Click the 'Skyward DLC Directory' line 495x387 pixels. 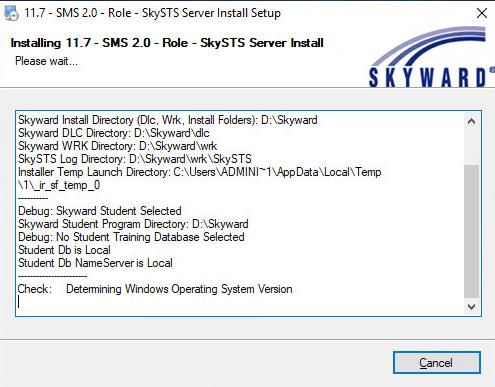pyautogui.click(x=114, y=133)
